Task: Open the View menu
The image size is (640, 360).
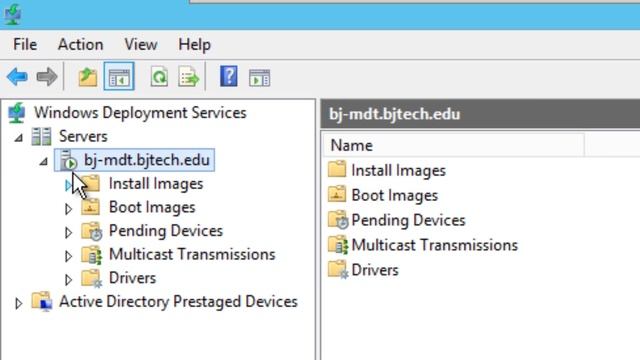Action: pos(141,44)
